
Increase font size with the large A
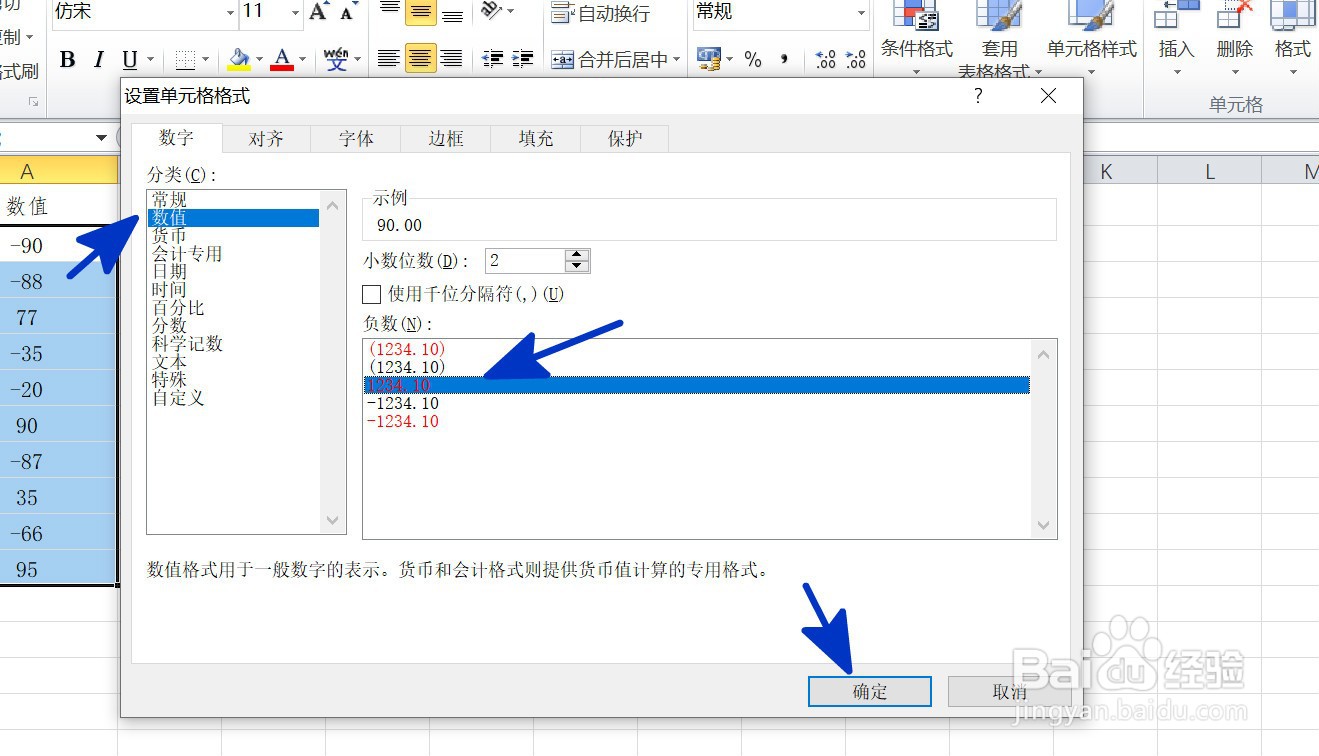click(319, 12)
